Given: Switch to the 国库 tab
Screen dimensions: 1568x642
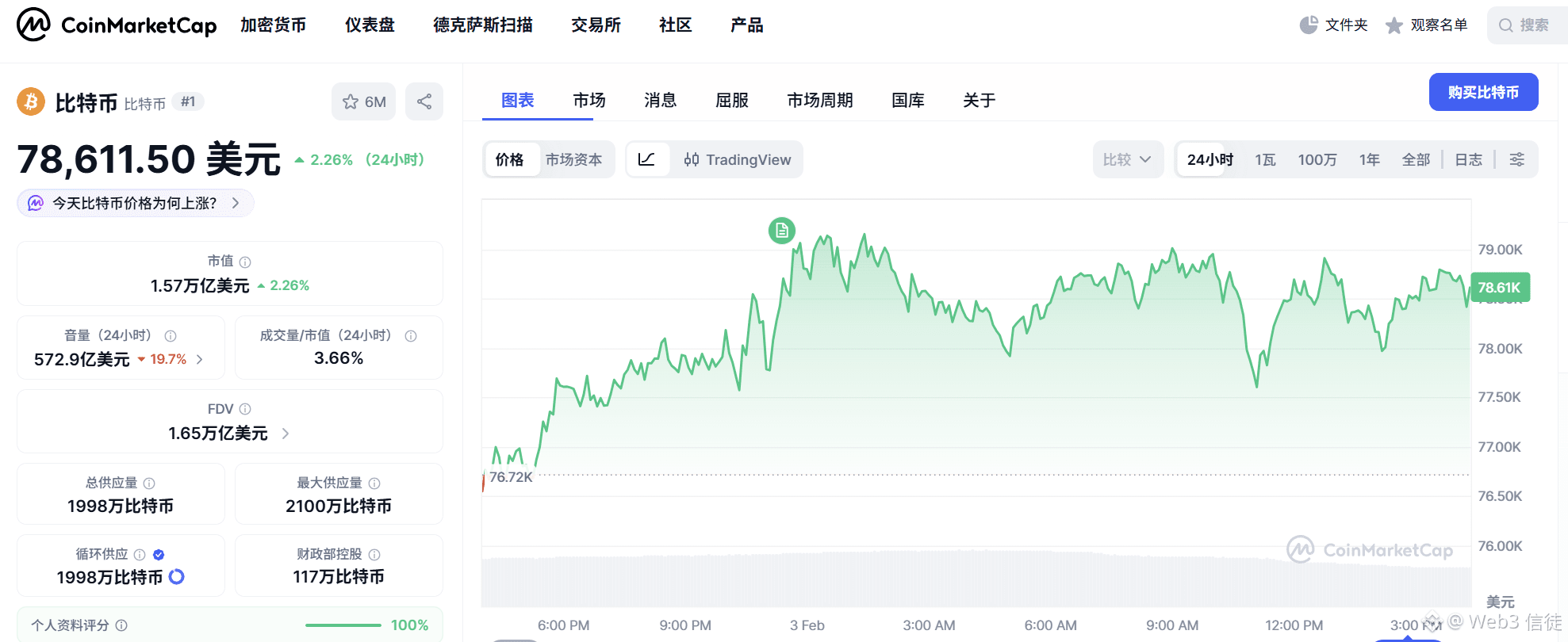Looking at the screenshot, I should tap(908, 101).
